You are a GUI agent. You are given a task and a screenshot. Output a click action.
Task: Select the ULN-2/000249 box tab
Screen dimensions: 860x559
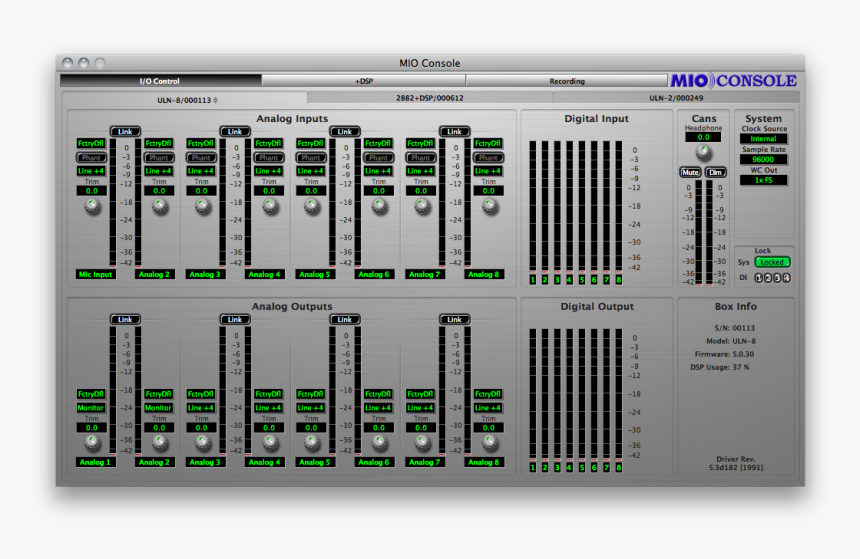coord(676,98)
